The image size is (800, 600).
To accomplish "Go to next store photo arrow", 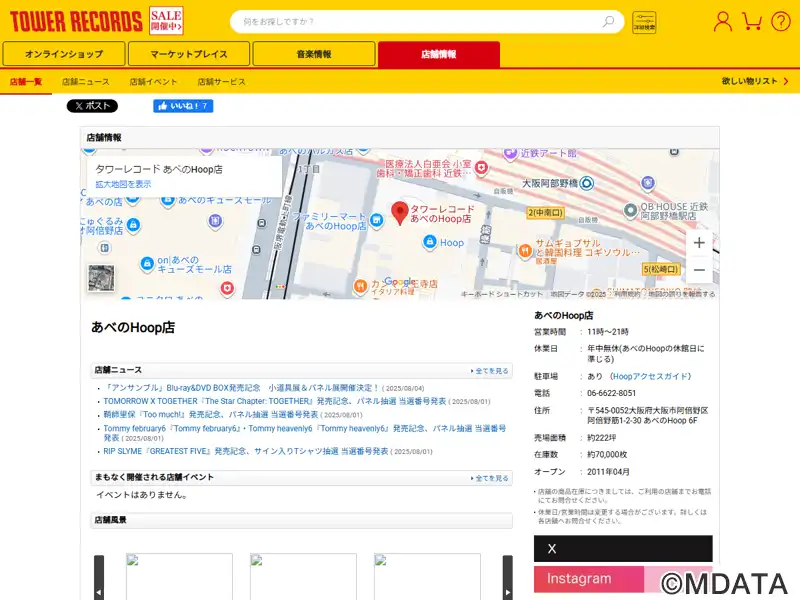I will 508,577.
